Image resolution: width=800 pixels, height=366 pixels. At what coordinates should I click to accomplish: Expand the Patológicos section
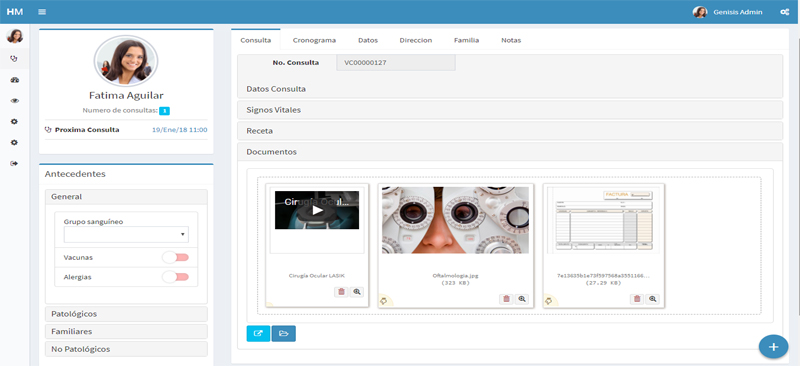pyautogui.click(x=126, y=313)
